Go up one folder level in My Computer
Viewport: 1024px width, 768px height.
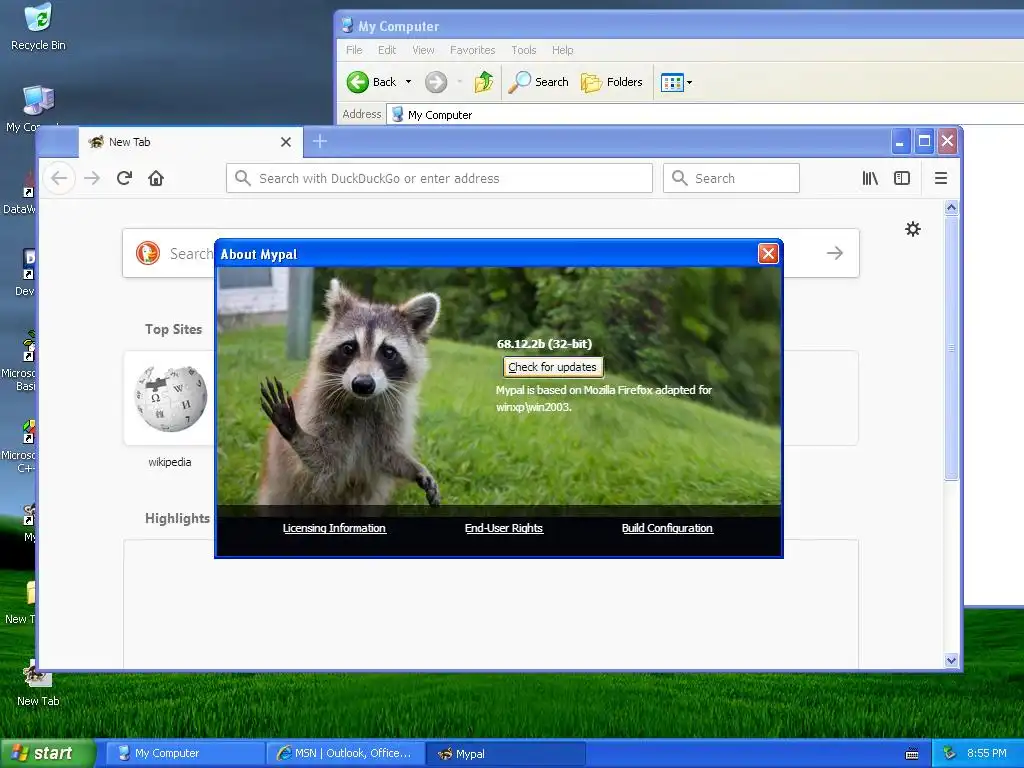click(x=484, y=82)
